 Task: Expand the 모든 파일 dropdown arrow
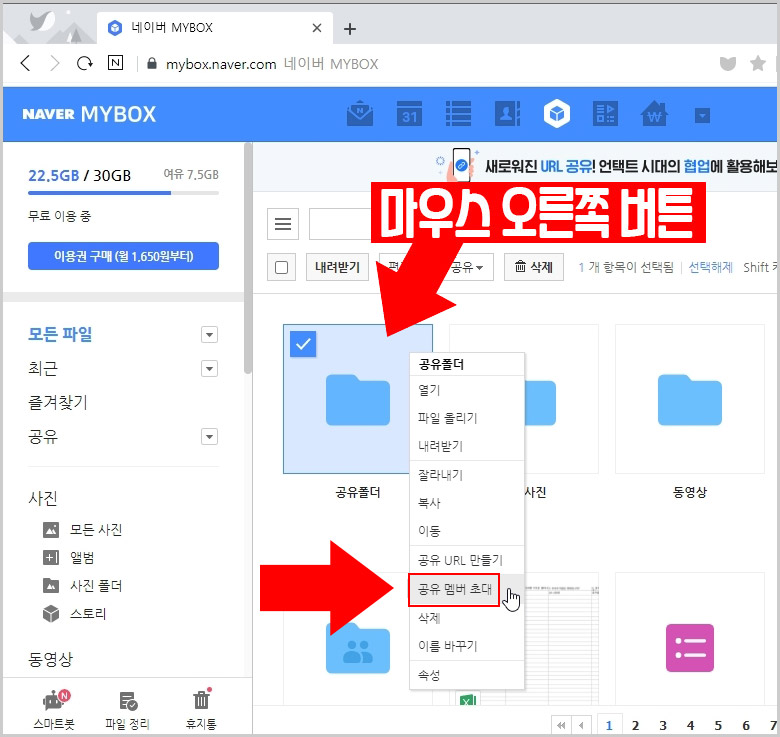(x=209, y=335)
